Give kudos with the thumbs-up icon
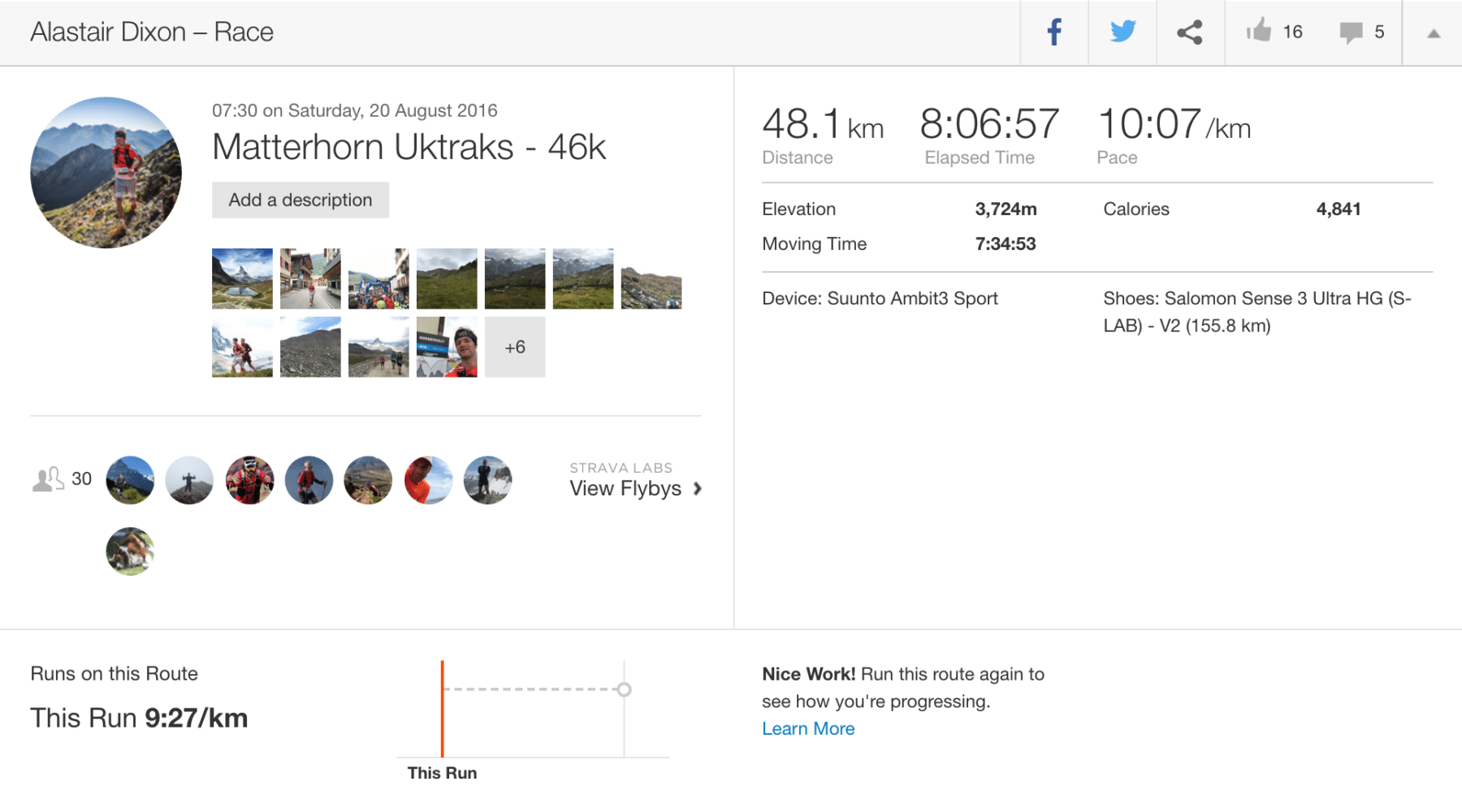 point(1259,32)
